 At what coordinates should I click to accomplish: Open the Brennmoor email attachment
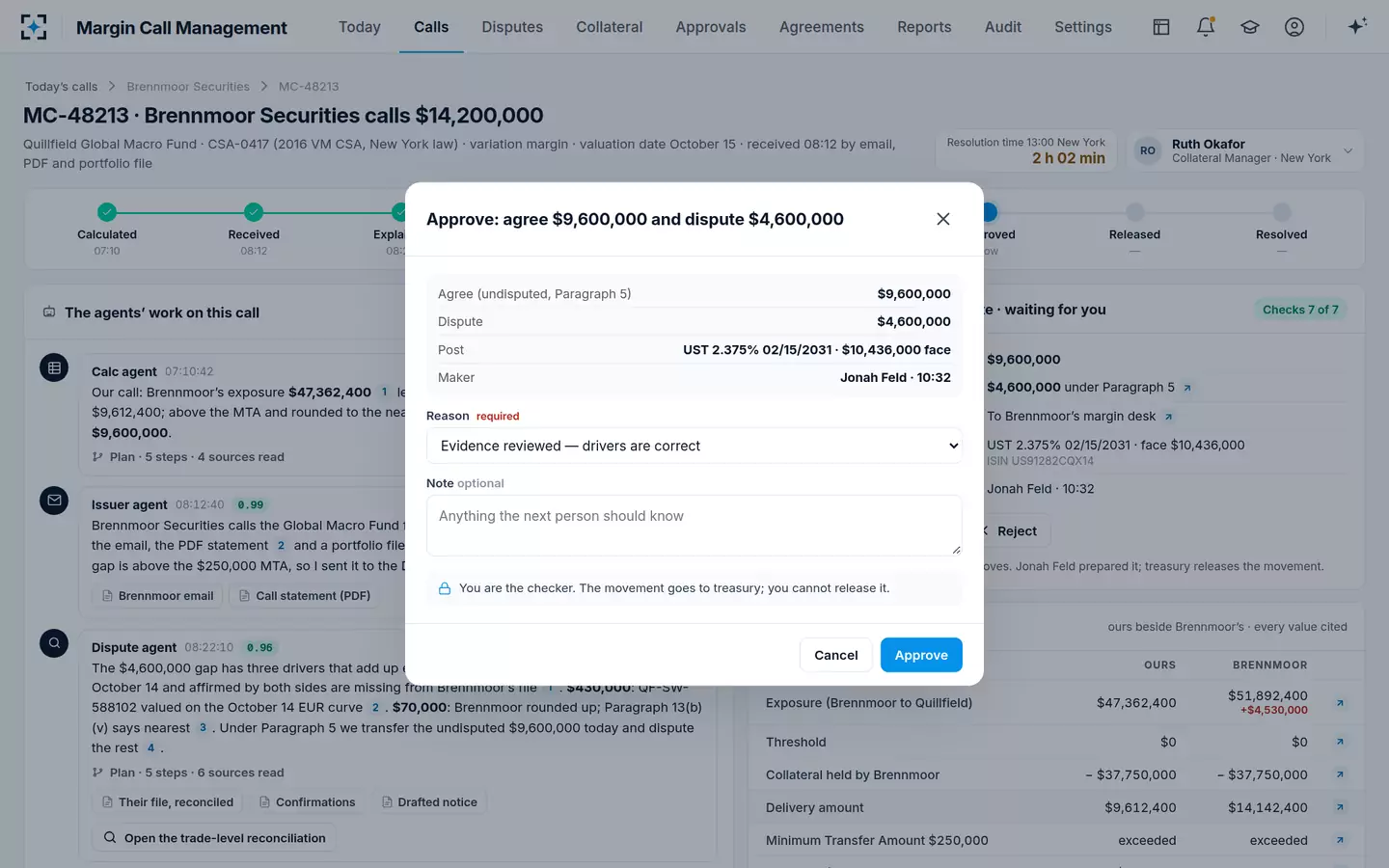click(x=157, y=596)
